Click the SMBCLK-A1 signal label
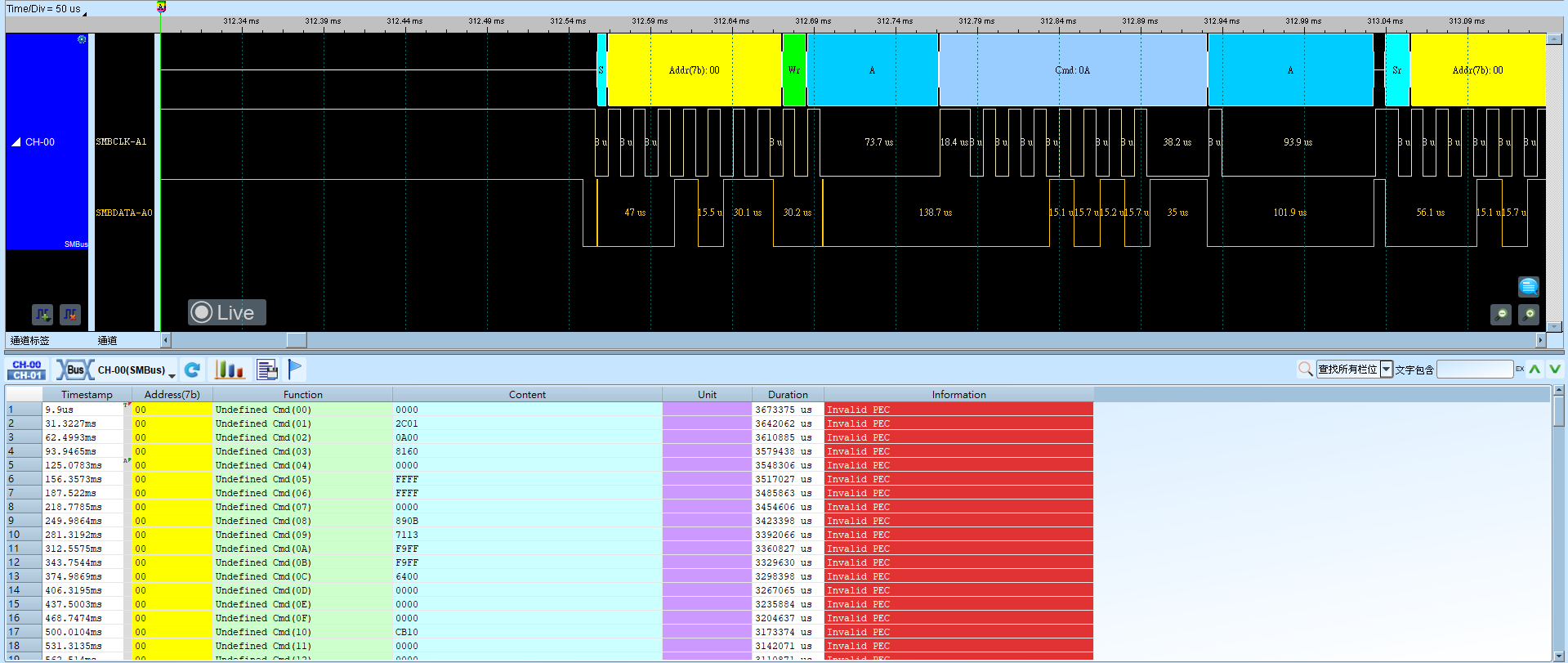The width and height of the screenshot is (1568, 663). coord(121,141)
